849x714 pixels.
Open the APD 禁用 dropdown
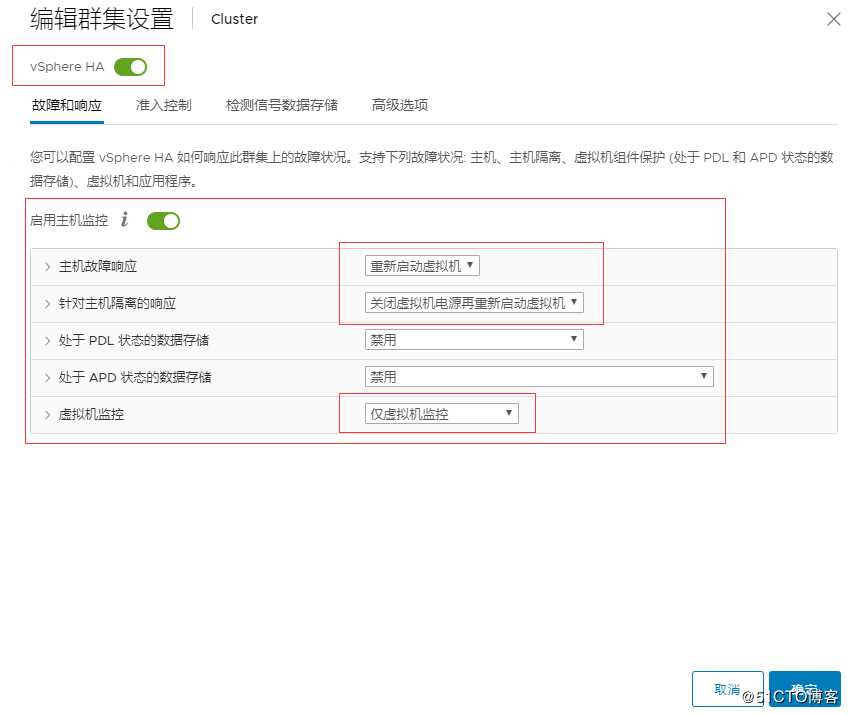click(x=539, y=376)
